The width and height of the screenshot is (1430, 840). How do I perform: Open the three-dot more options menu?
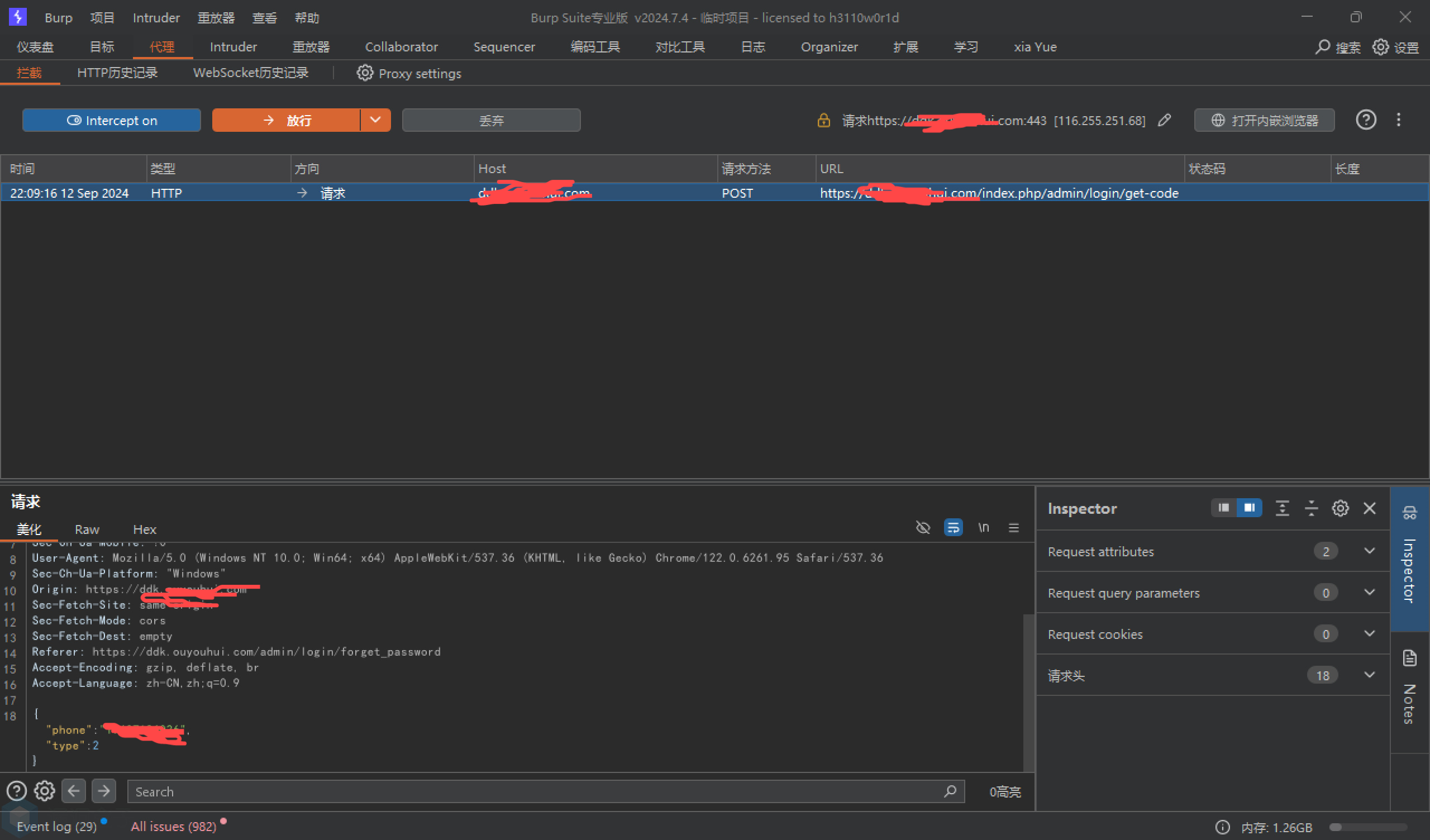[1399, 120]
